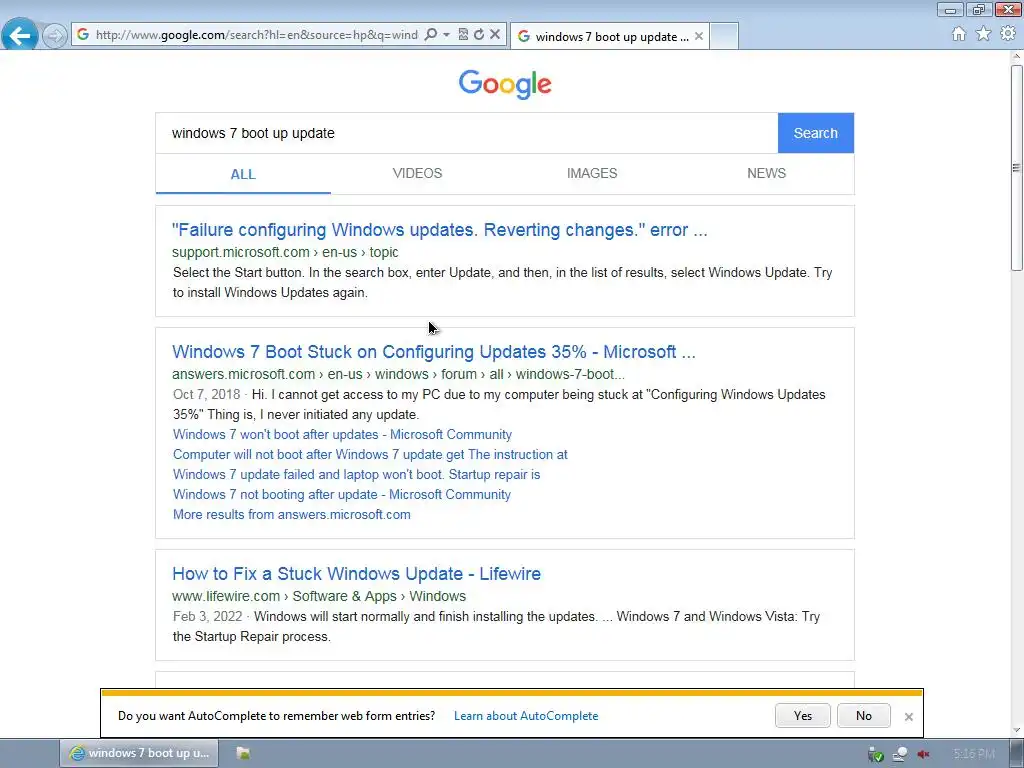The image size is (1024, 768).
Task: Switch to the NEWS results tab
Action: click(x=766, y=174)
